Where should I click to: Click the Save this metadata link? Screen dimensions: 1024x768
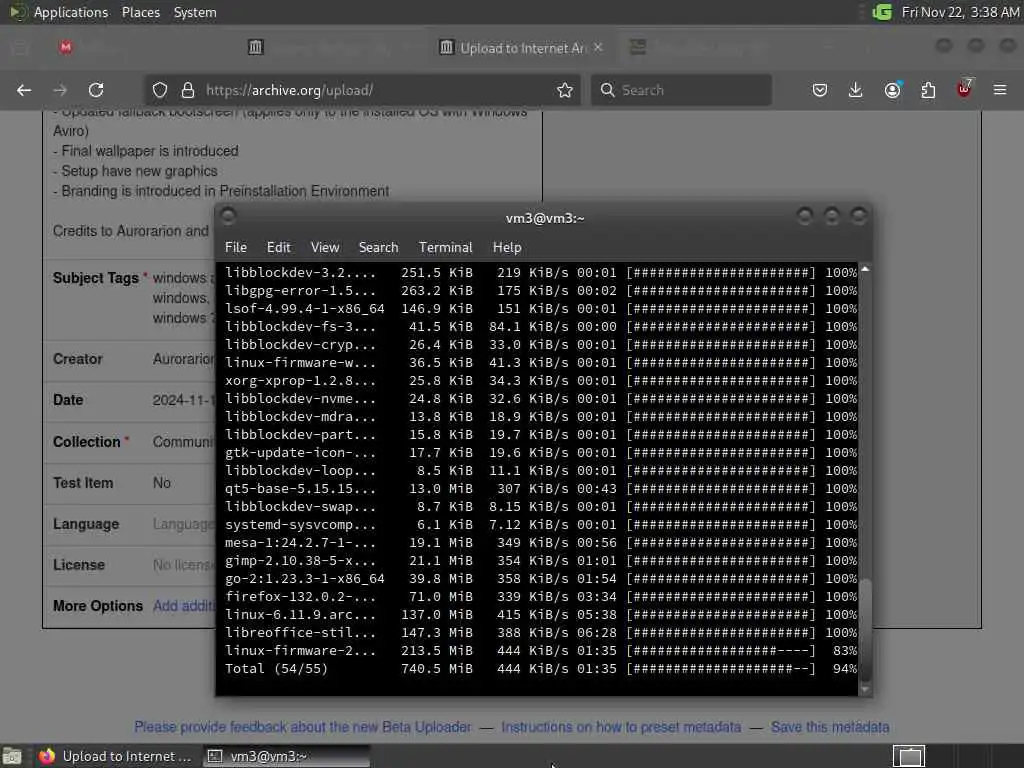click(x=830, y=727)
